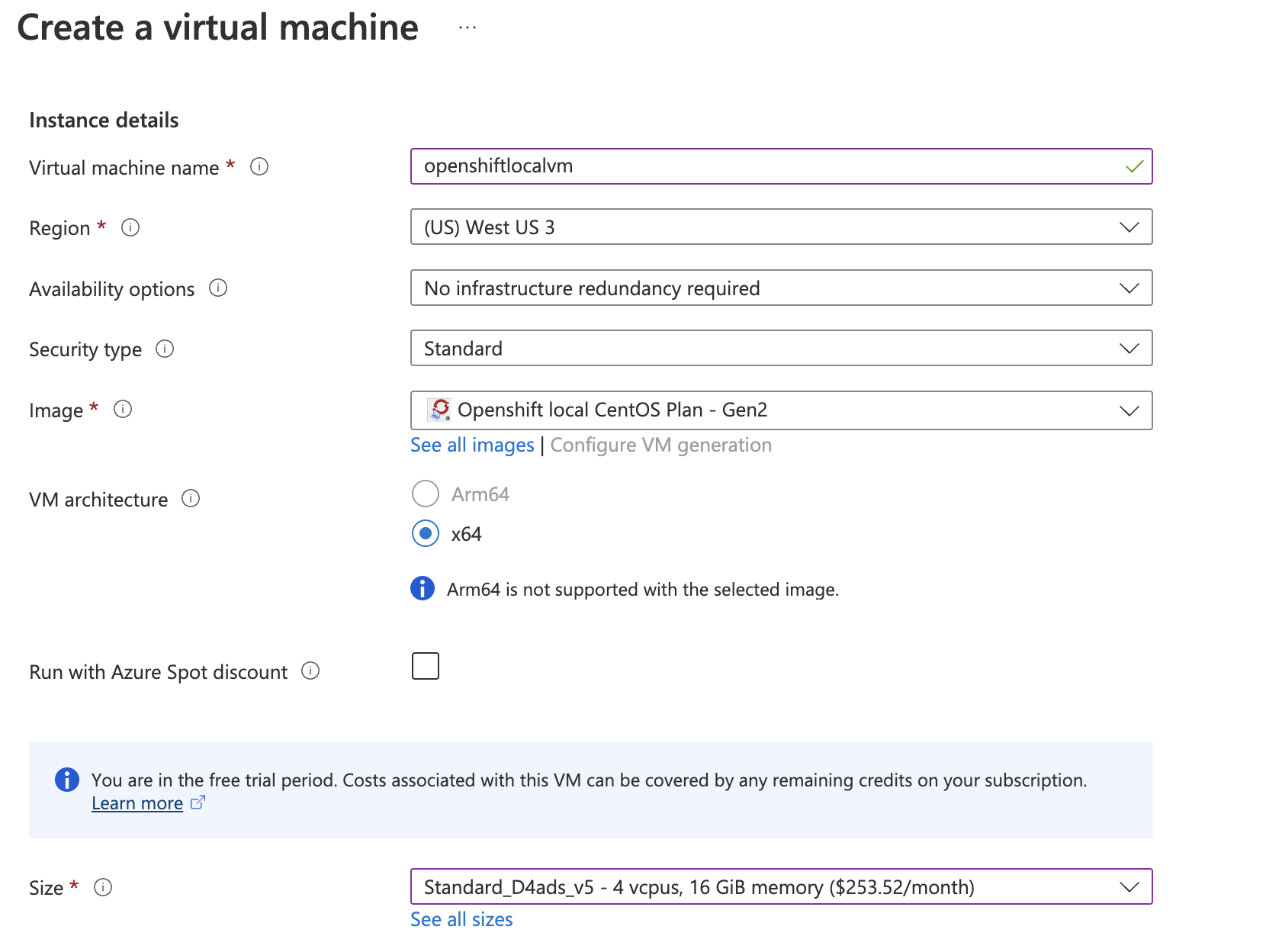Click the See all images link
Viewport: 1266px width, 952px height.
coord(472,445)
